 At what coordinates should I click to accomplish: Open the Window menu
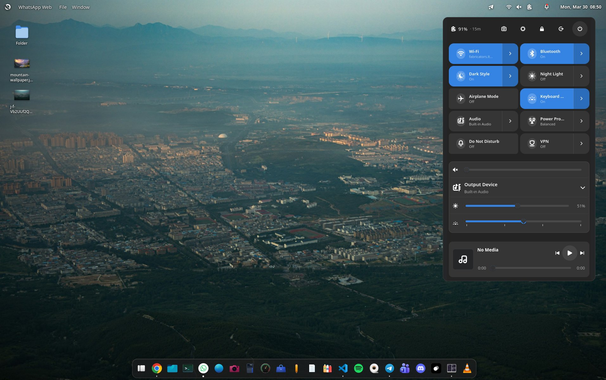(81, 7)
